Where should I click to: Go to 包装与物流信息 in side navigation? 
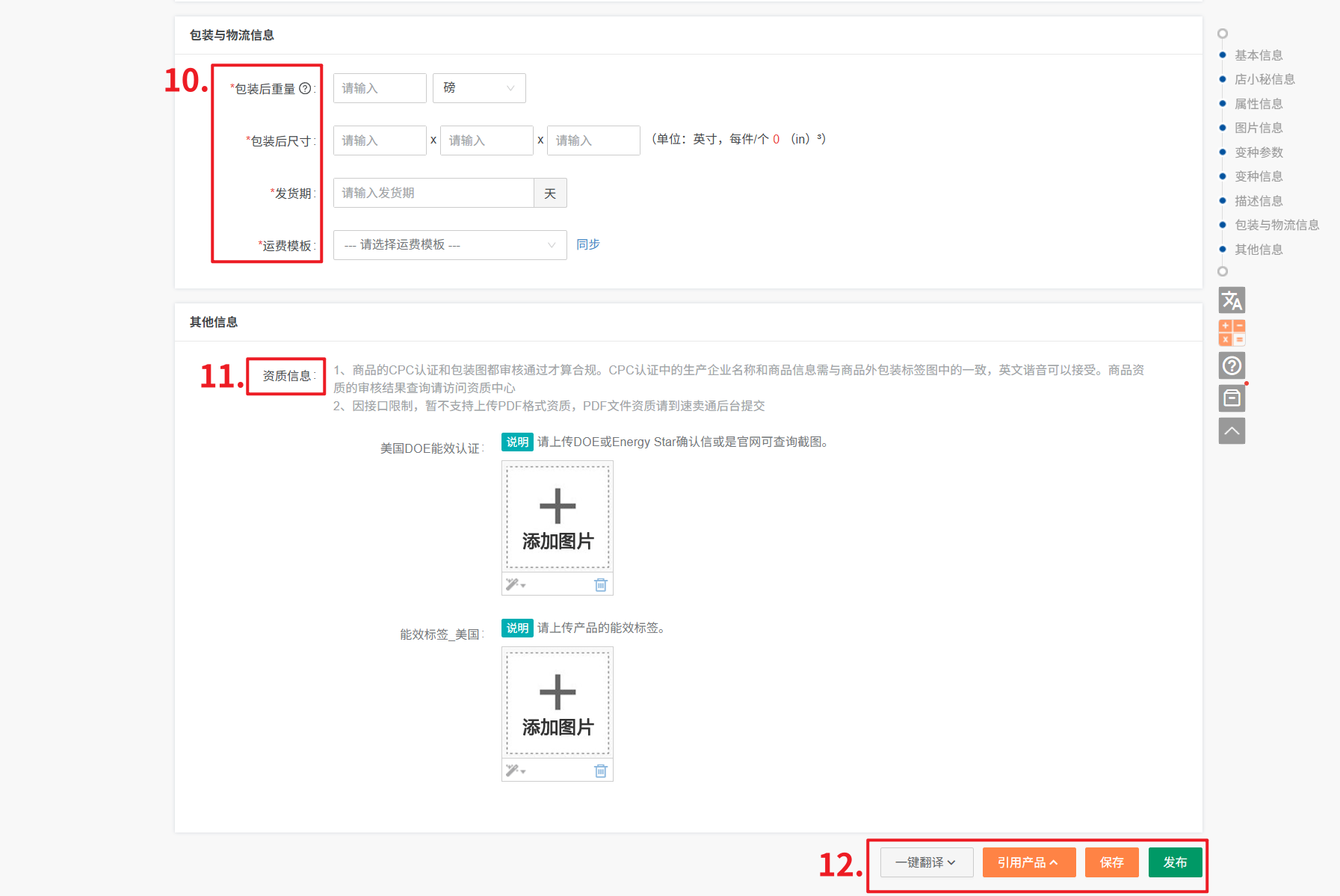(x=1276, y=225)
